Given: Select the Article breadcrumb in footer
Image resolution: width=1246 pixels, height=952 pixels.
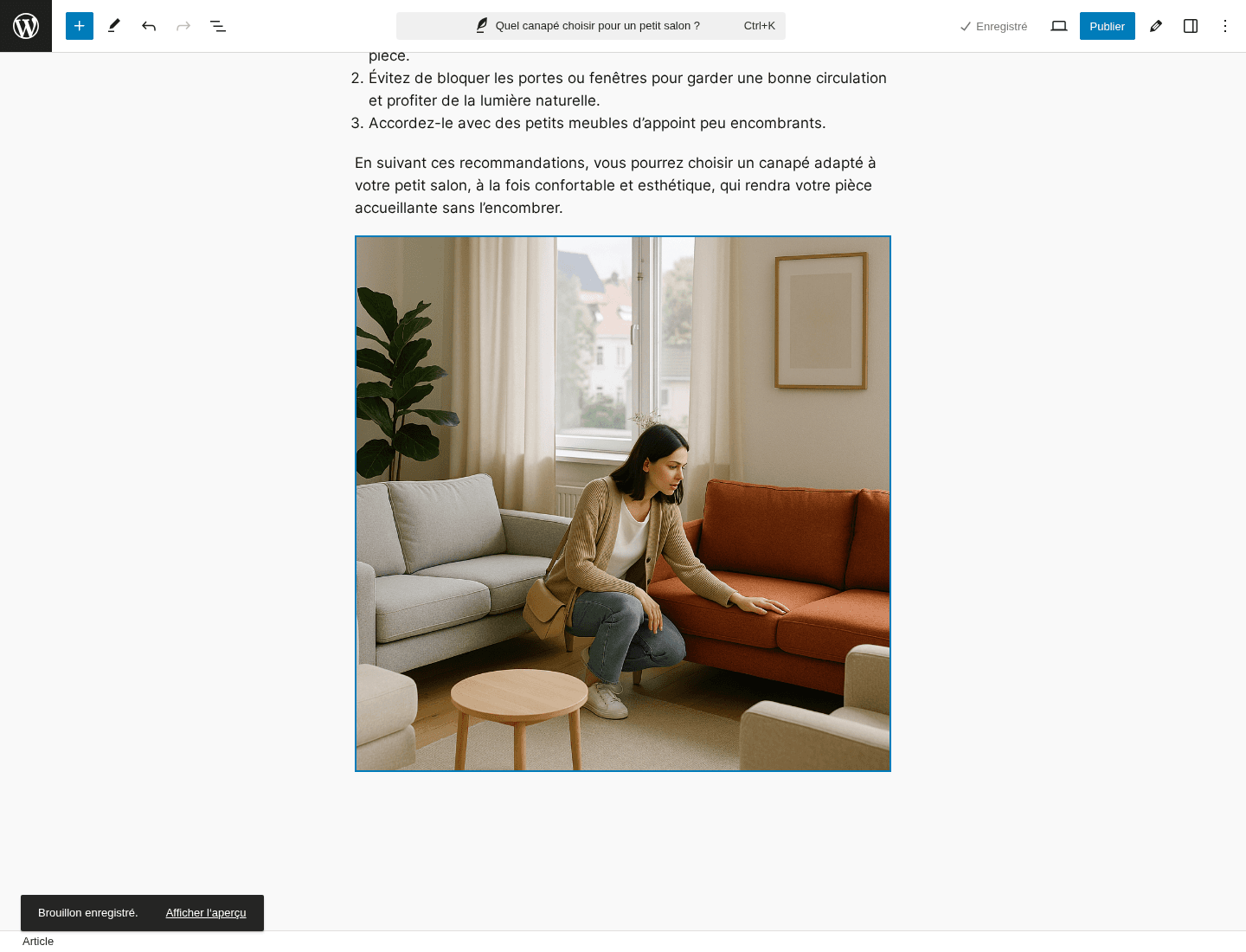Looking at the screenshot, I should tap(38, 942).
